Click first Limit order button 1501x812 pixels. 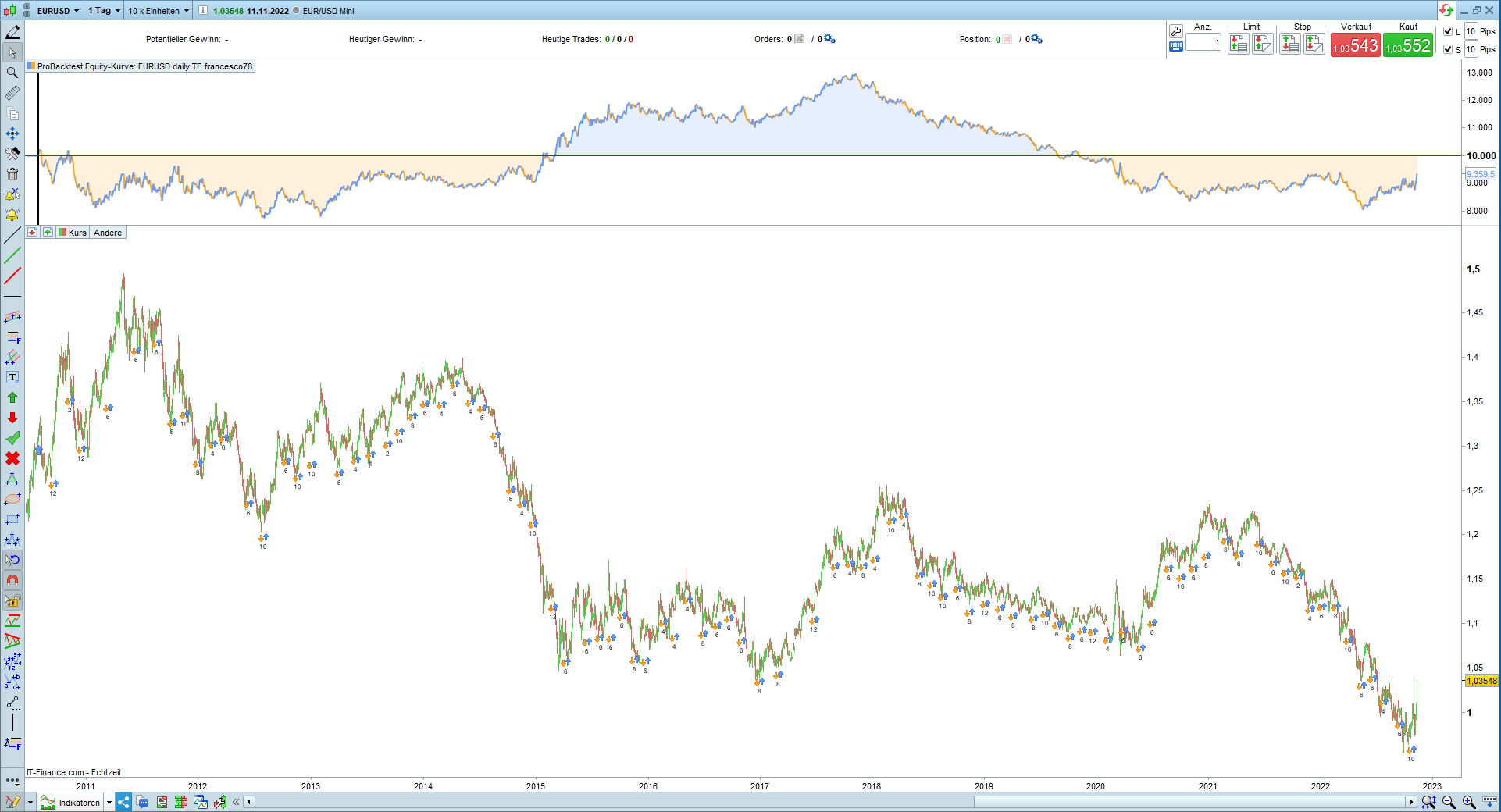coord(1239,45)
